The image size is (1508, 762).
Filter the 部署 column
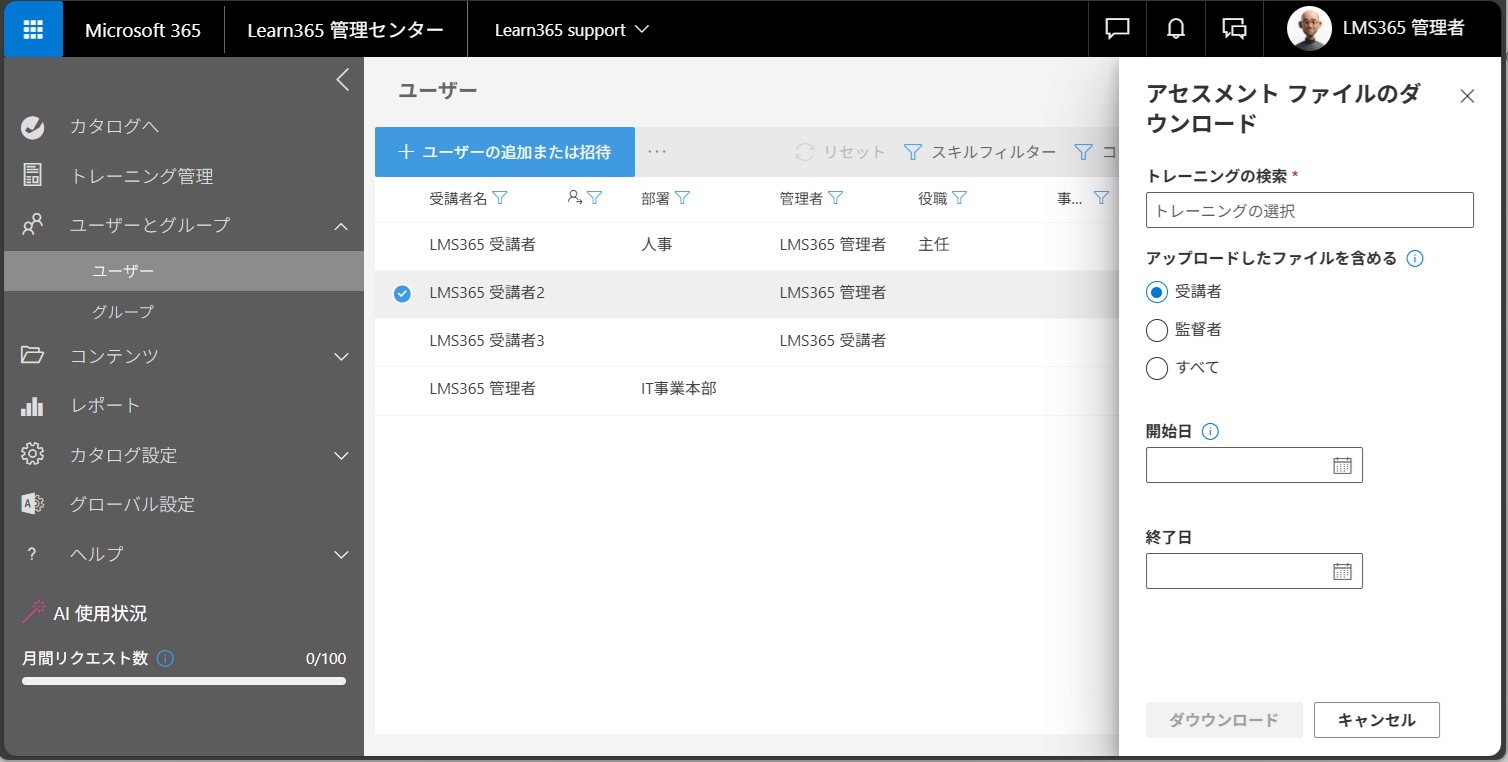pos(682,198)
